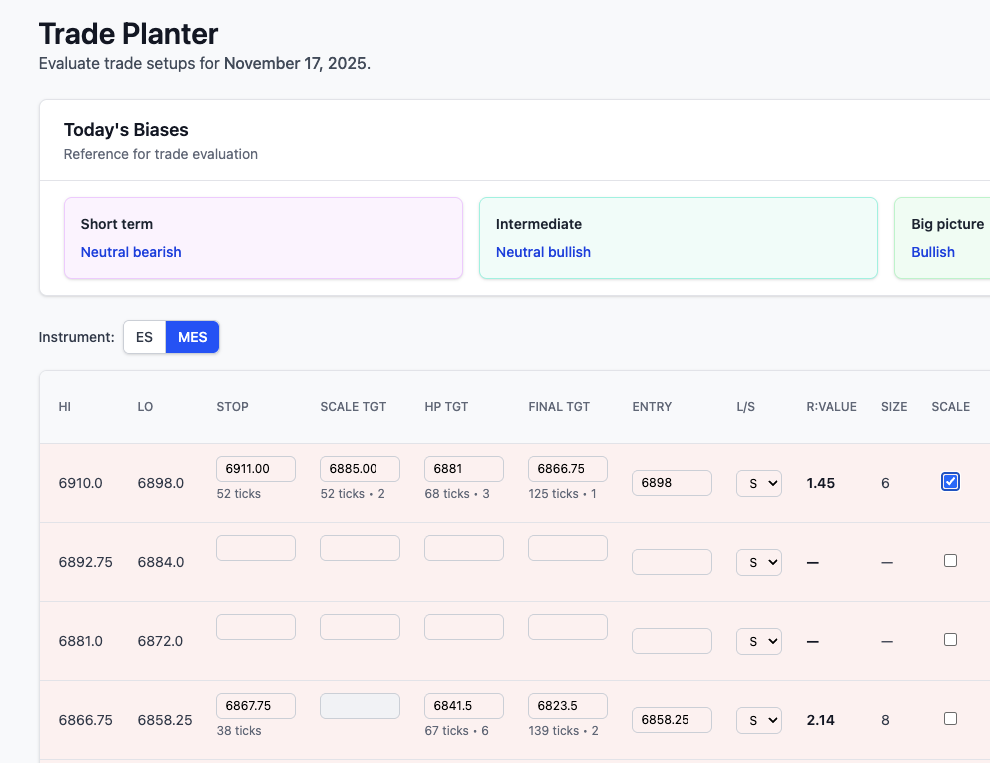
Task: Click the empty ENTRY field in the 6892.75 row
Action: point(671,562)
